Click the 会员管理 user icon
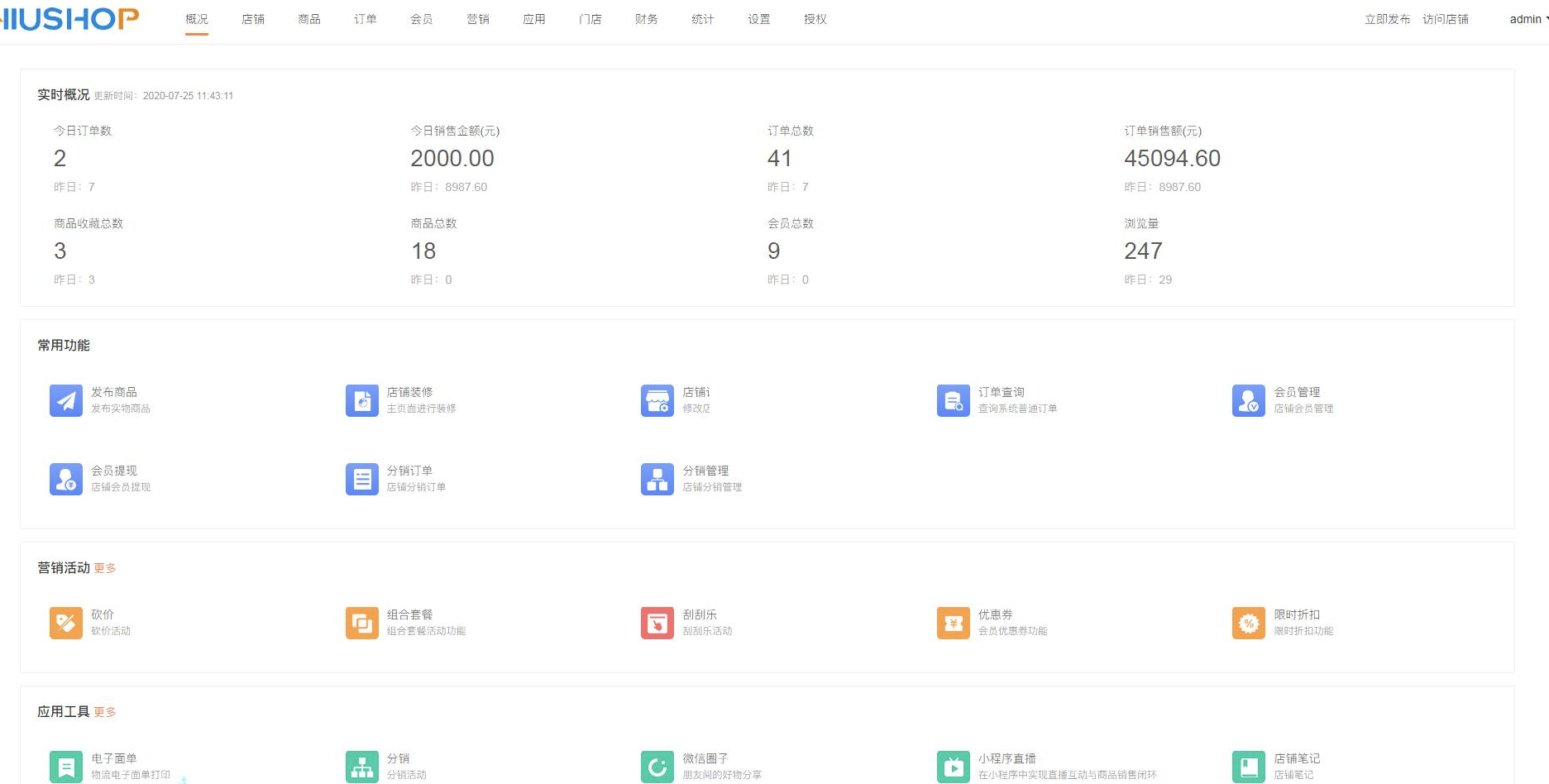The height and width of the screenshot is (784, 1549). [1249, 400]
